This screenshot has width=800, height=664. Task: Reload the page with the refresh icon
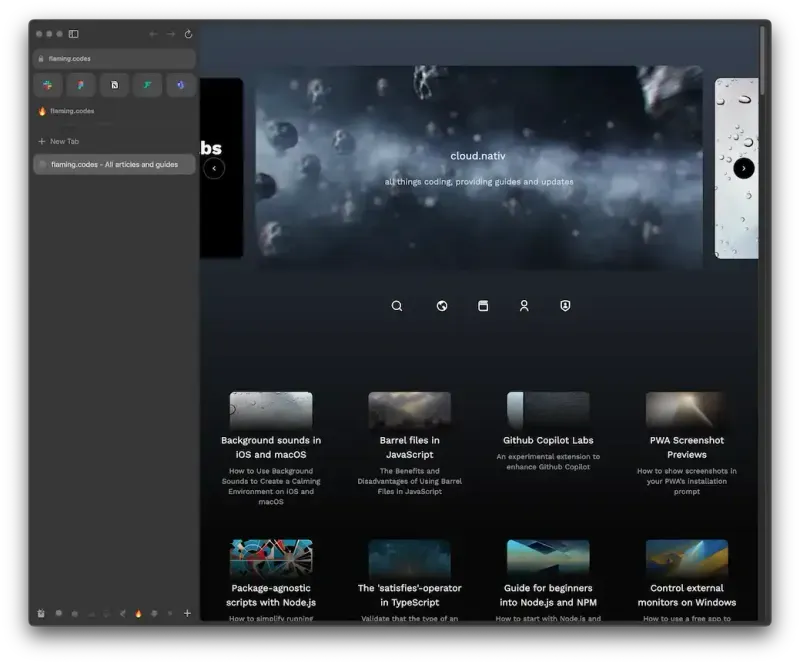(188, 34)
